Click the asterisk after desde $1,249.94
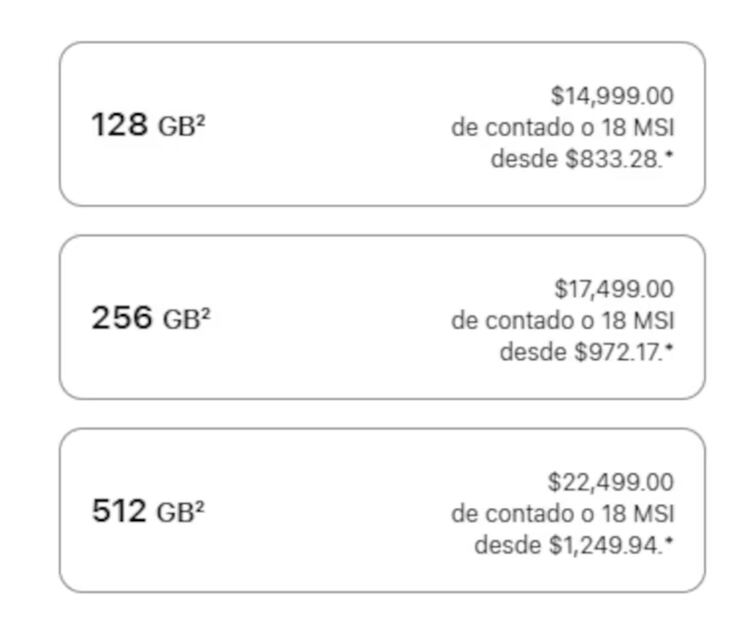Screen dimensions: 748x620 669,542
